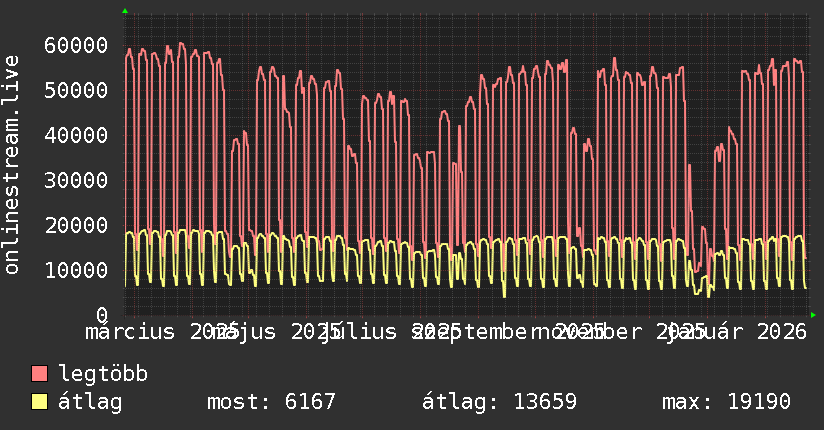Click the 40000 Y-axis label
This screenshot has height=430, width=824.
pyautogui.click(x=76, y=135)
